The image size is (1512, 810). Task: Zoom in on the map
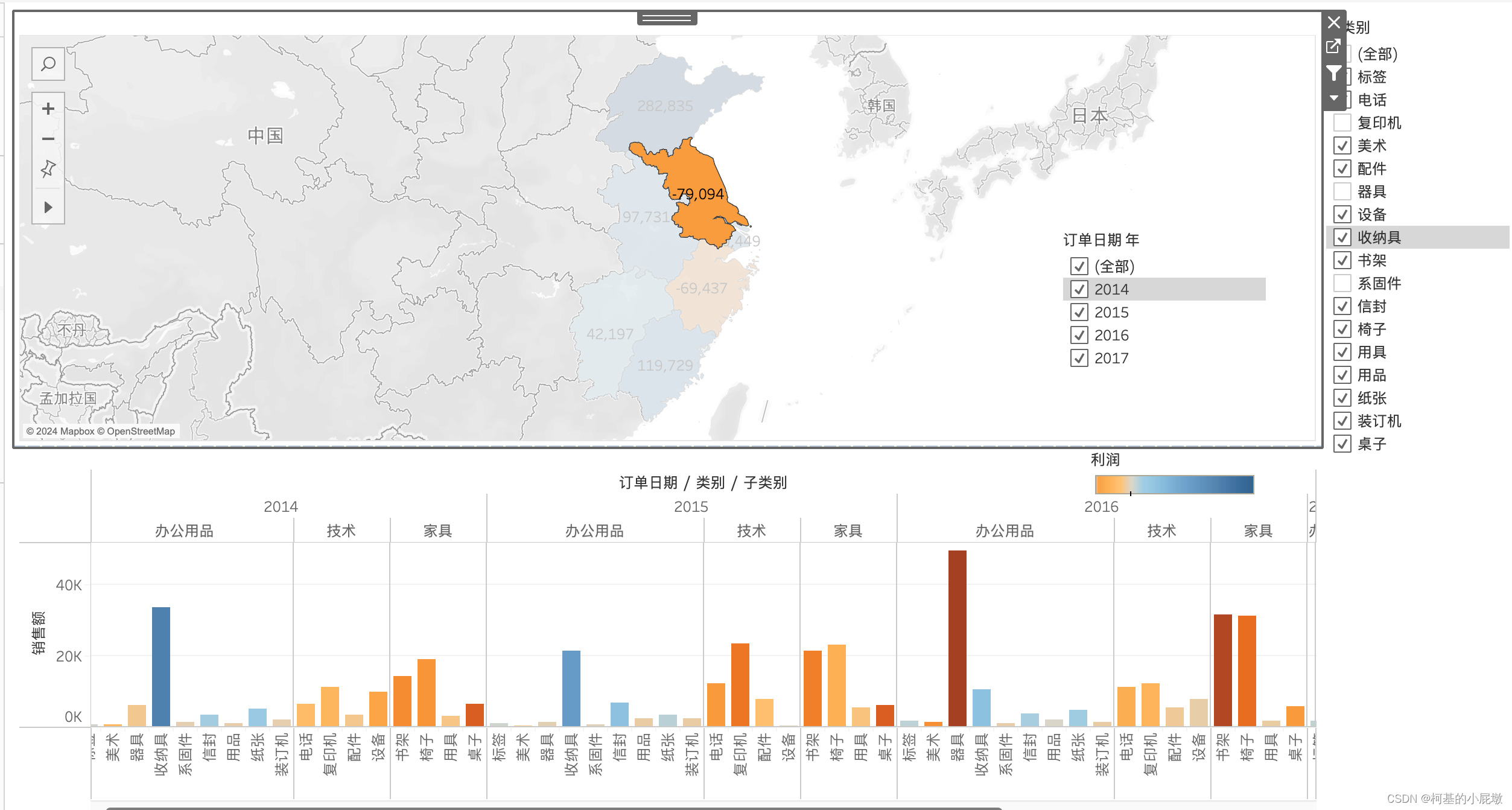48,109
